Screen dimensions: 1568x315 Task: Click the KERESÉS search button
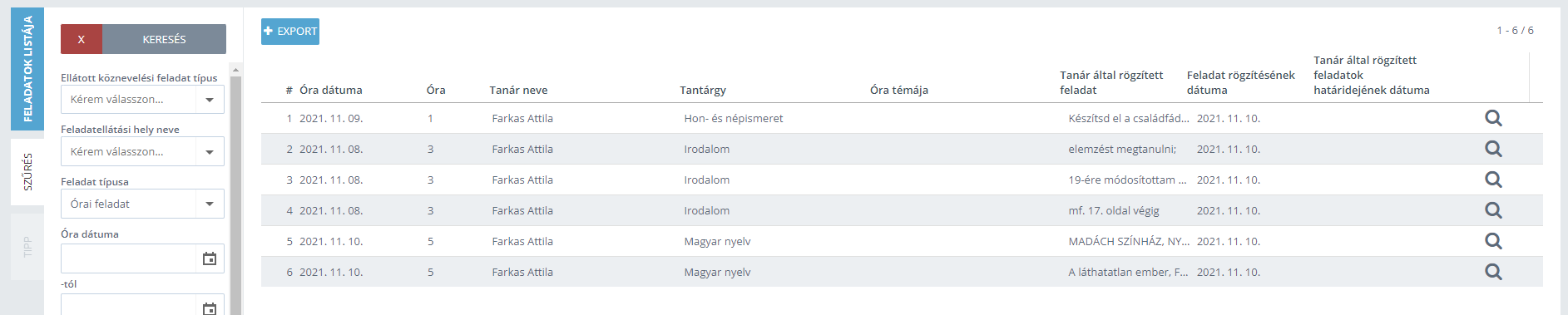(x=164, y=39)
